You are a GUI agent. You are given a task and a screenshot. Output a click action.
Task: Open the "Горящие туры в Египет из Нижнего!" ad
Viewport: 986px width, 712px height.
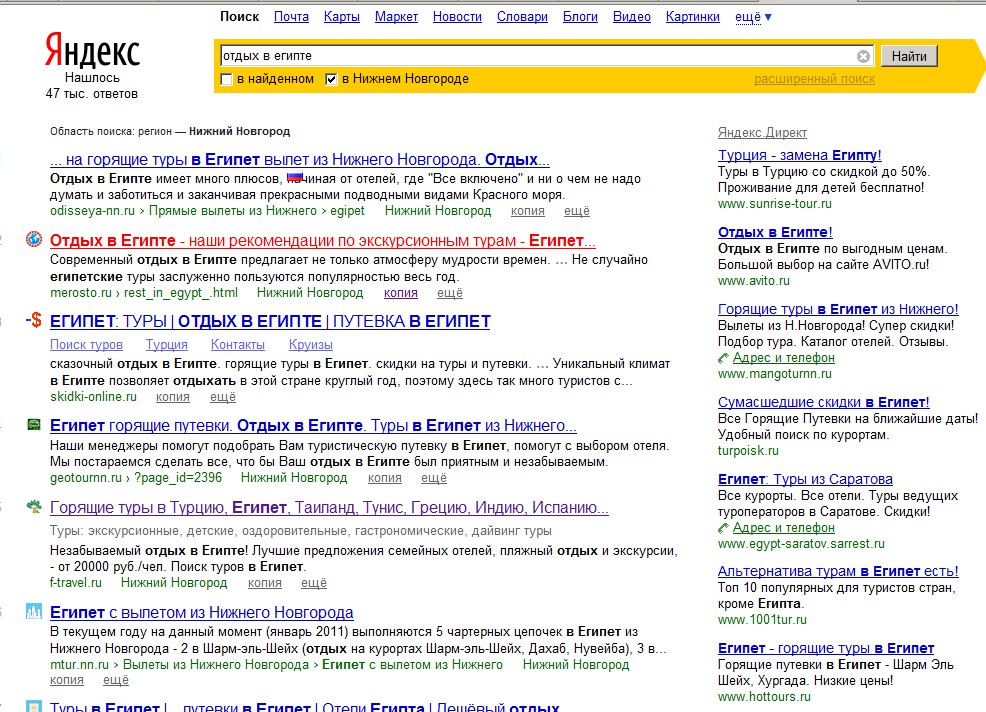[x=838, y=309]
